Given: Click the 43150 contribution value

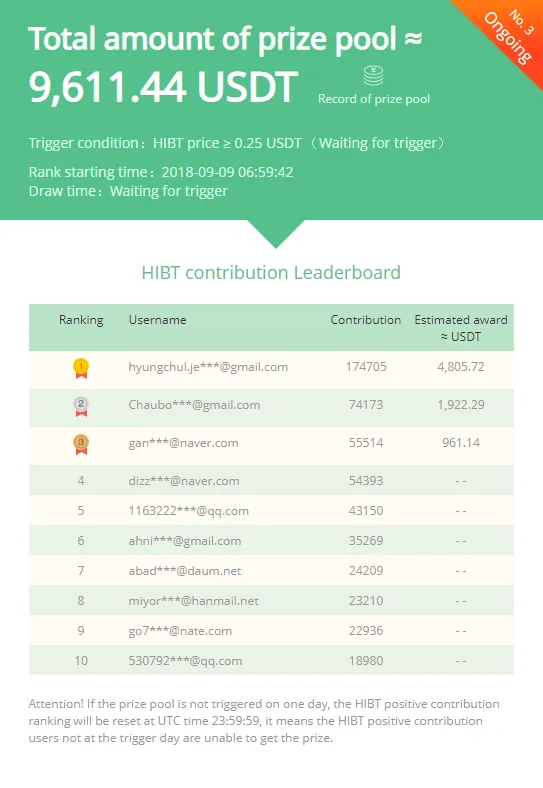Looking at the screenshot, I should coord(366,511).
